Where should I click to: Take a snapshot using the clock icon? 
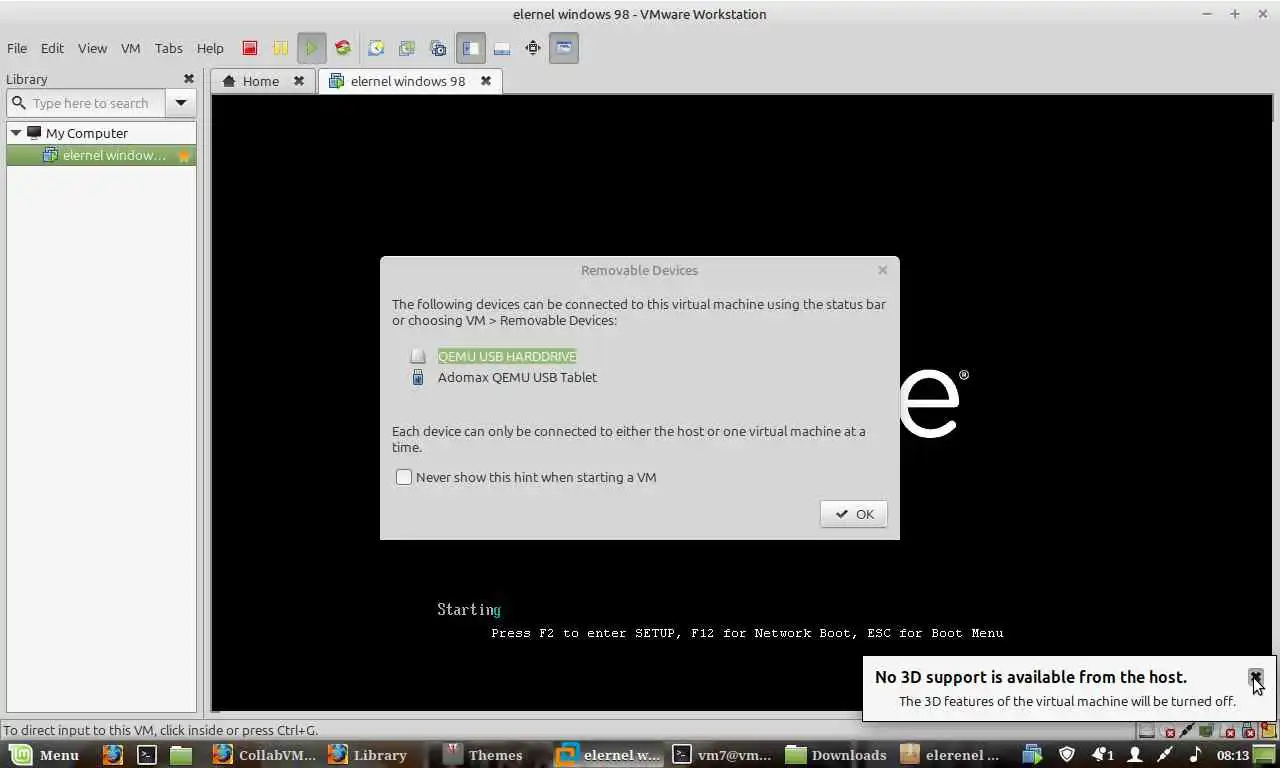376,48
